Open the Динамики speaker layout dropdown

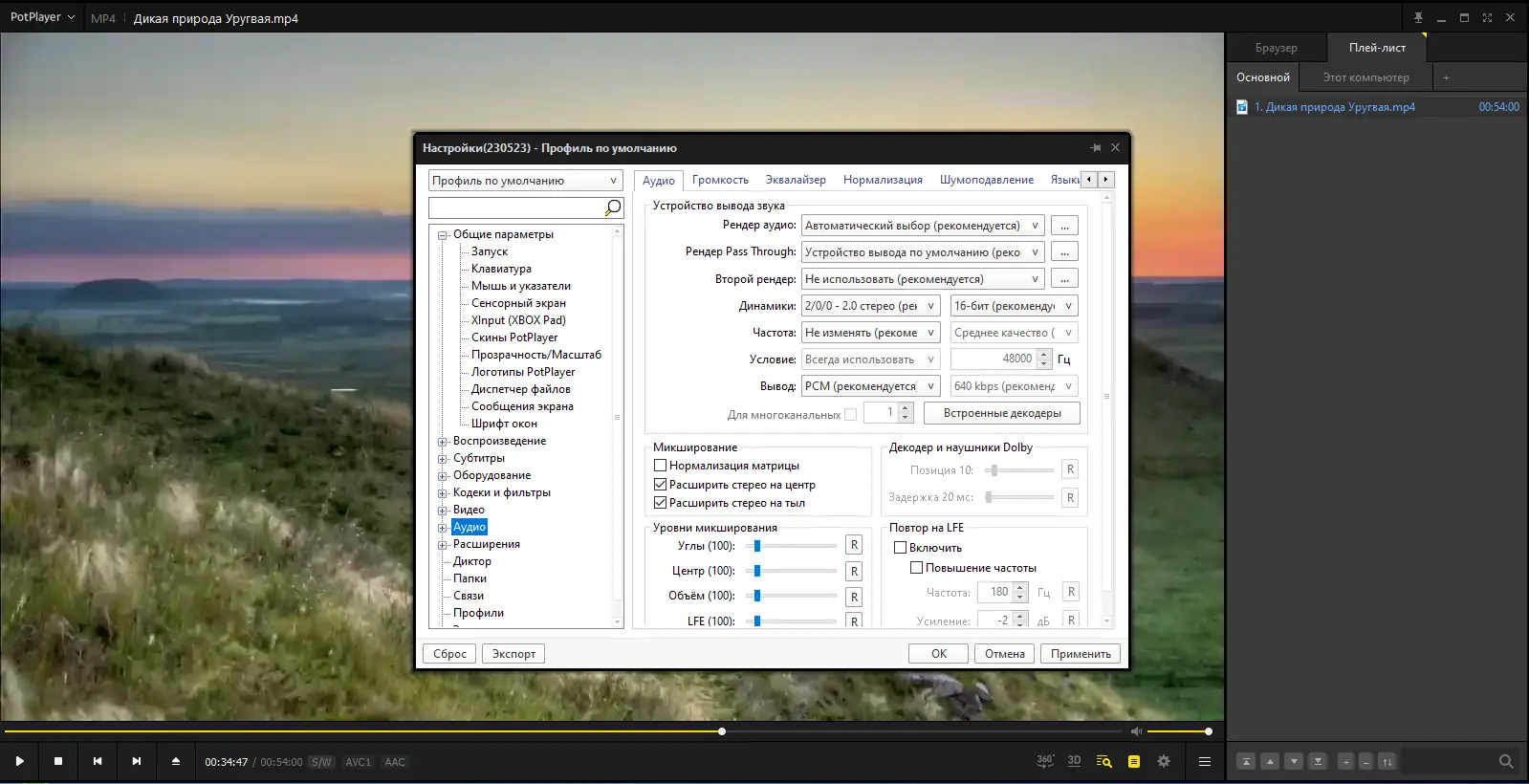pyautogui.click(x=870, y=306)
